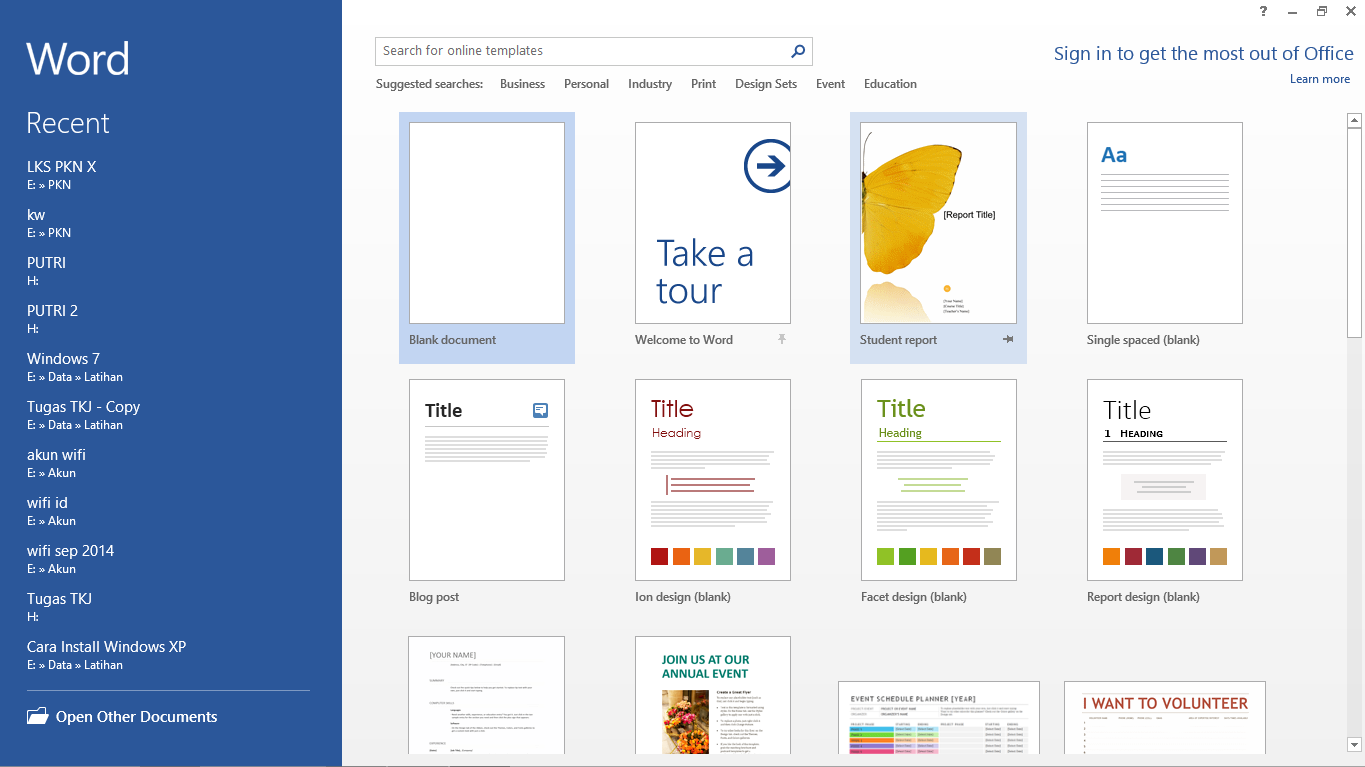Select a red swatch on Ion design template
Viewport: 1365px width, 767px height.
click(x=659, y=556)
